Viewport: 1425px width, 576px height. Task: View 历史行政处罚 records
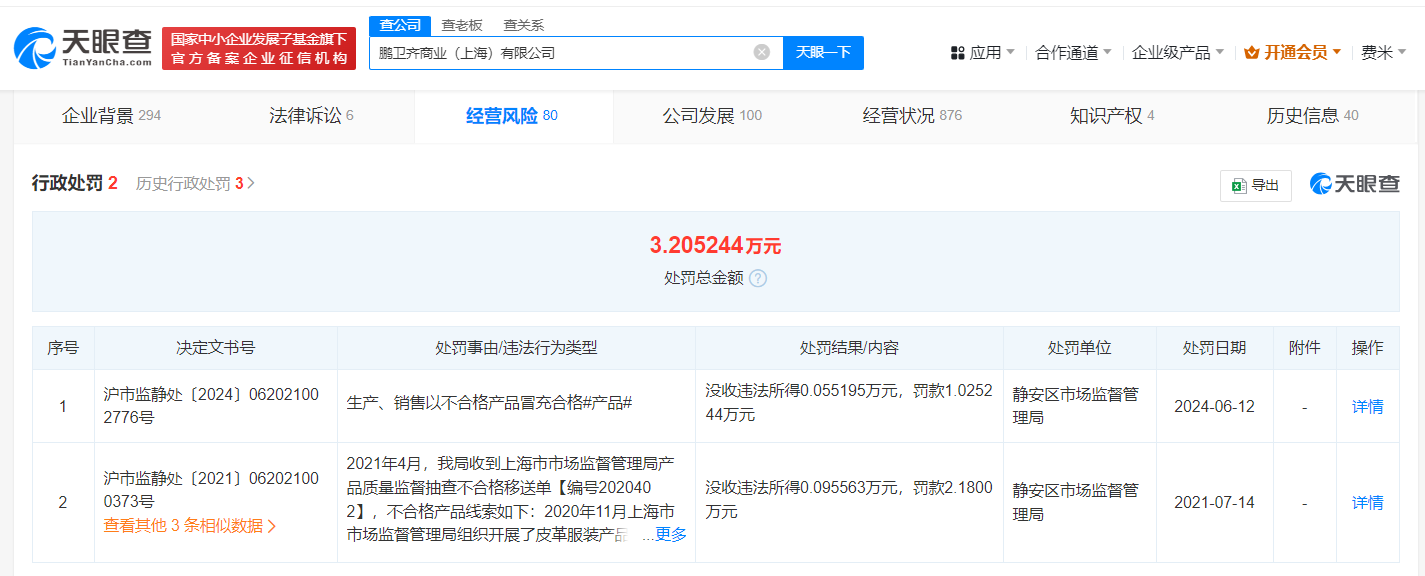(189, 184)
